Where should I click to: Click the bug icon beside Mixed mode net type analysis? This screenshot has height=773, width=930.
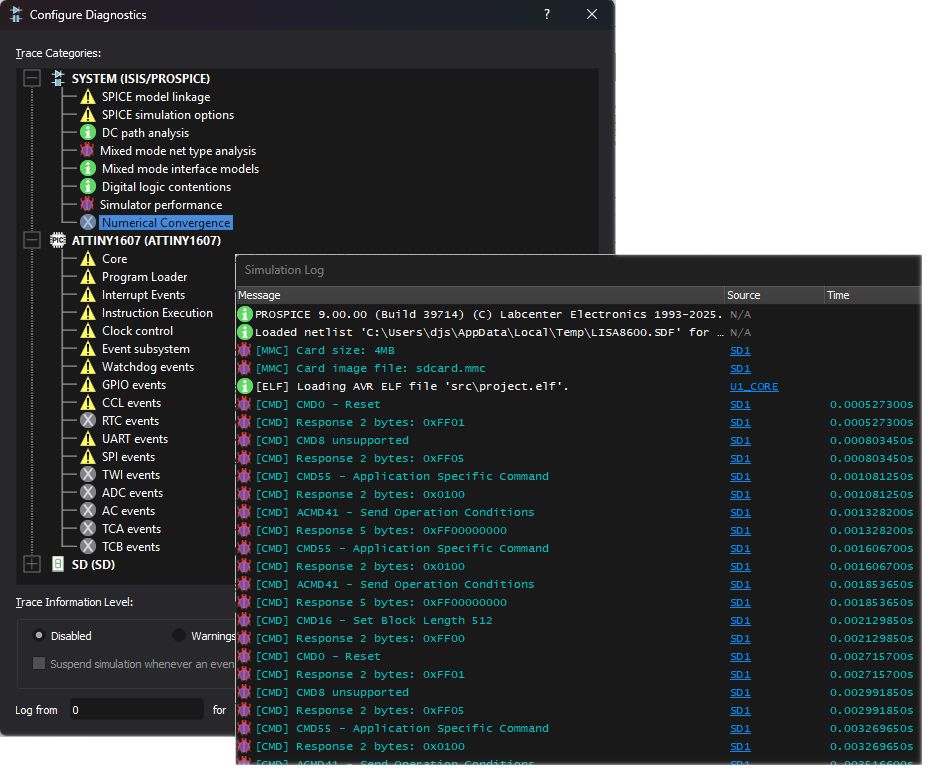click(88, 151)
